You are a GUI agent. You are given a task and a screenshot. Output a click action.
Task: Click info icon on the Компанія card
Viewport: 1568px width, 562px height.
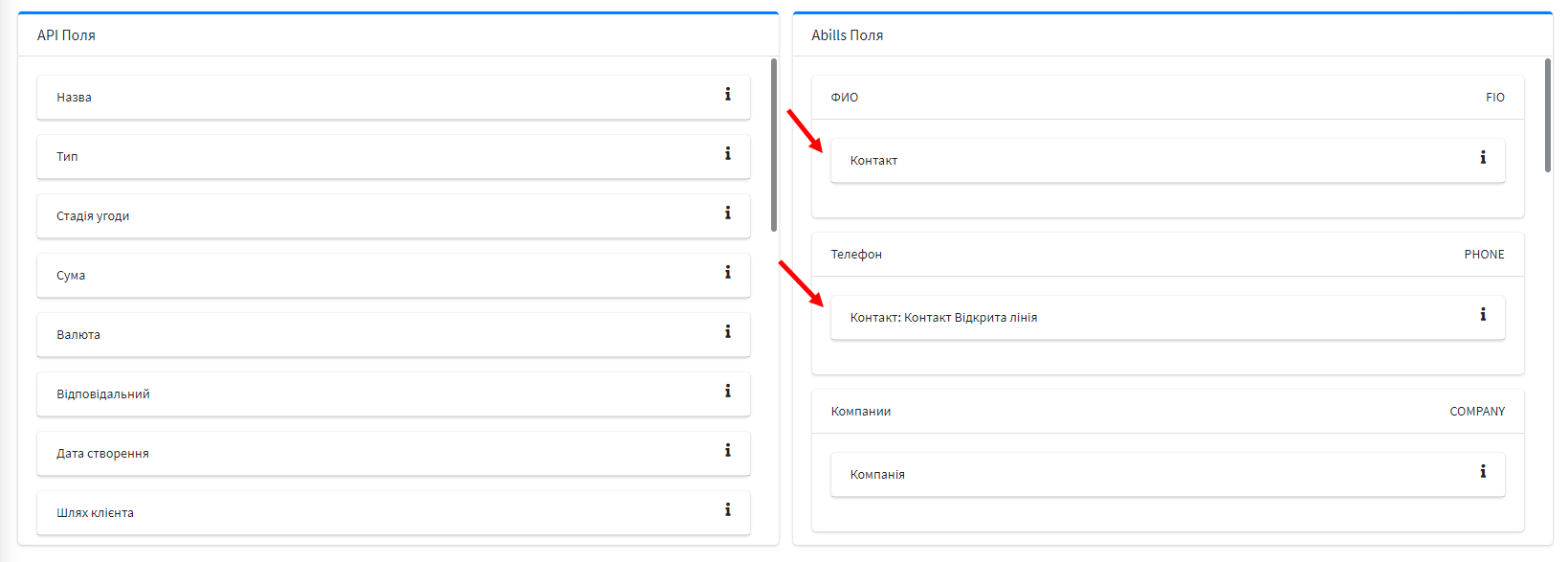click(1483, 472)
